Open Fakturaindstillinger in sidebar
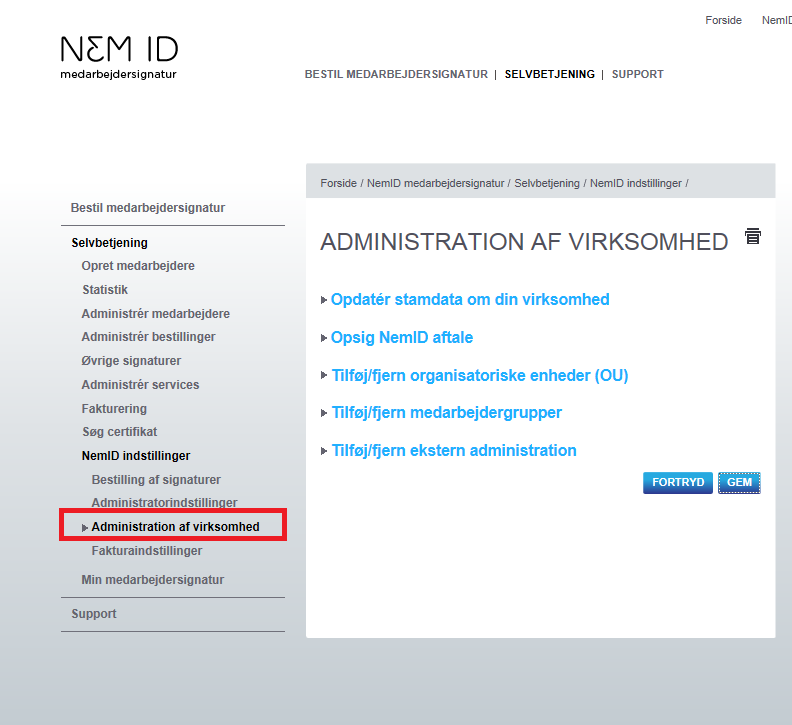Image resolution: width=792 pixels, height=725 pixels. (146, 551)
